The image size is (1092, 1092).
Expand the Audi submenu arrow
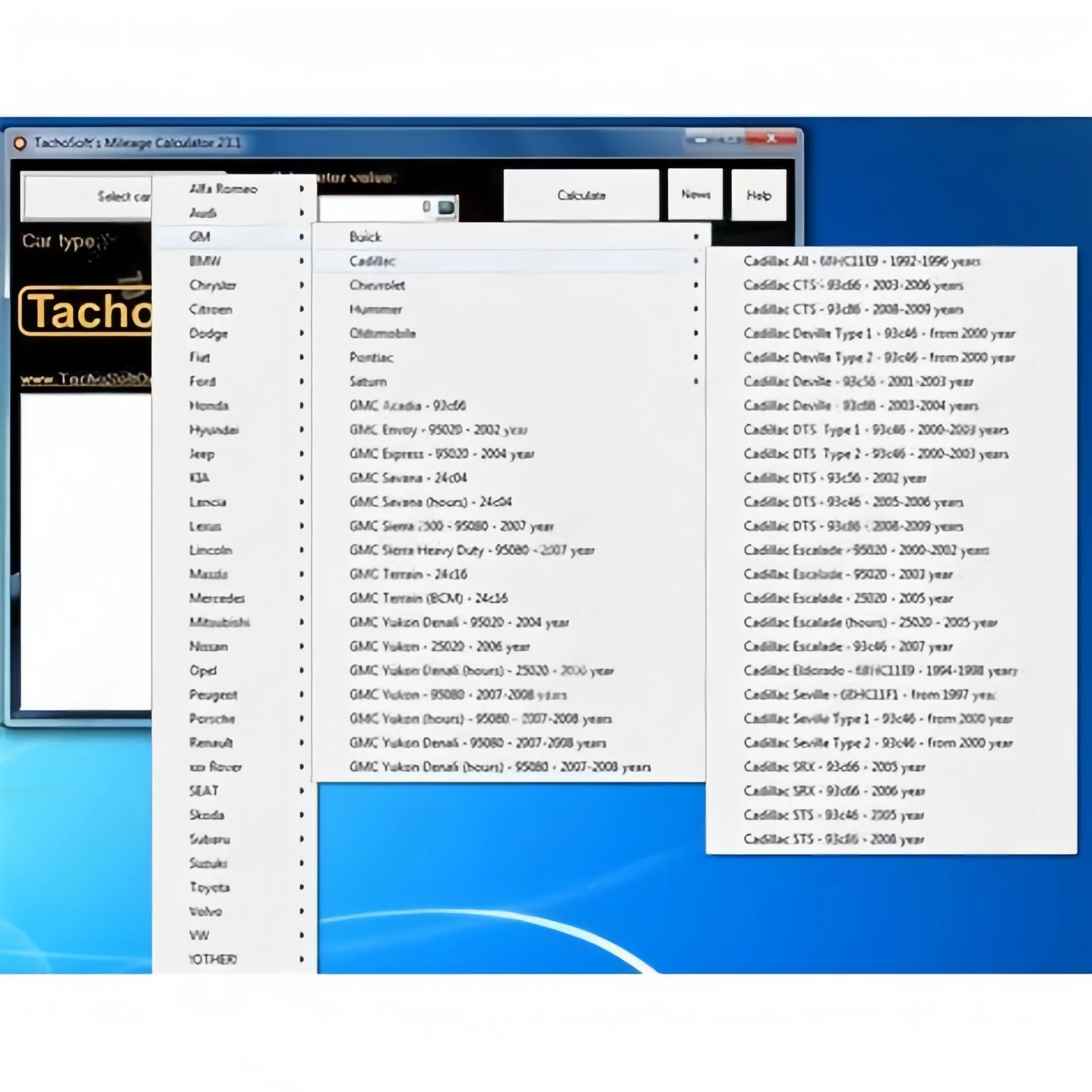[301, 213]
